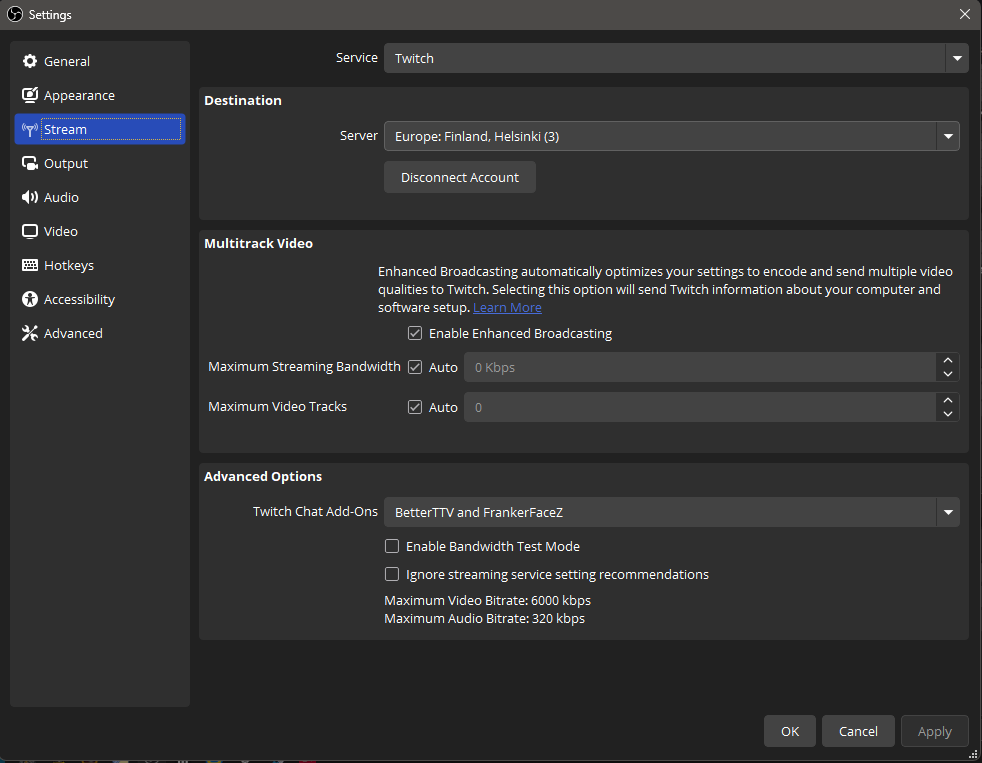Click the Cancel button
The width and height of the screenshot is (982, 763).
click(858, 731)
